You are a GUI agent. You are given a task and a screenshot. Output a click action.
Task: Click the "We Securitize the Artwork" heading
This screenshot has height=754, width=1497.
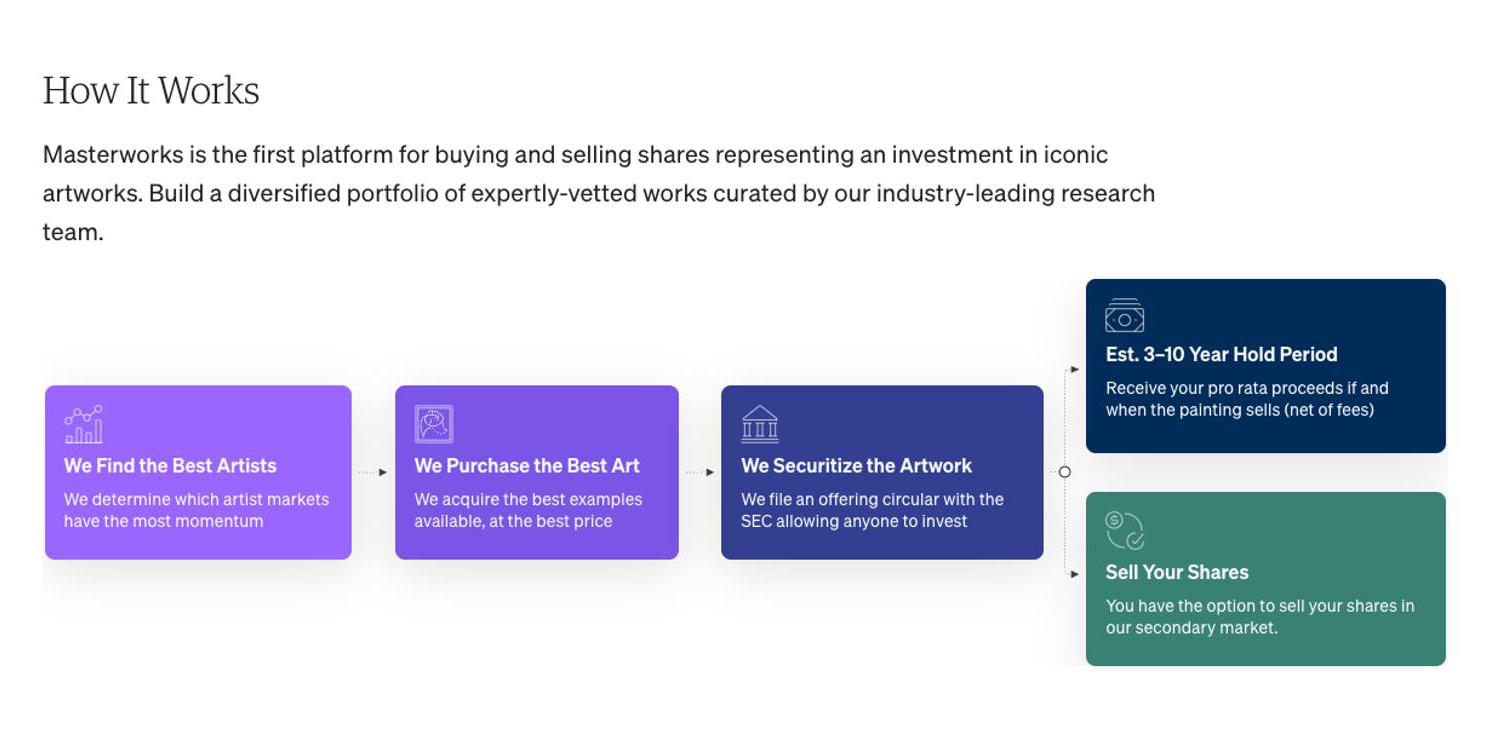click(x=856, y=466)
